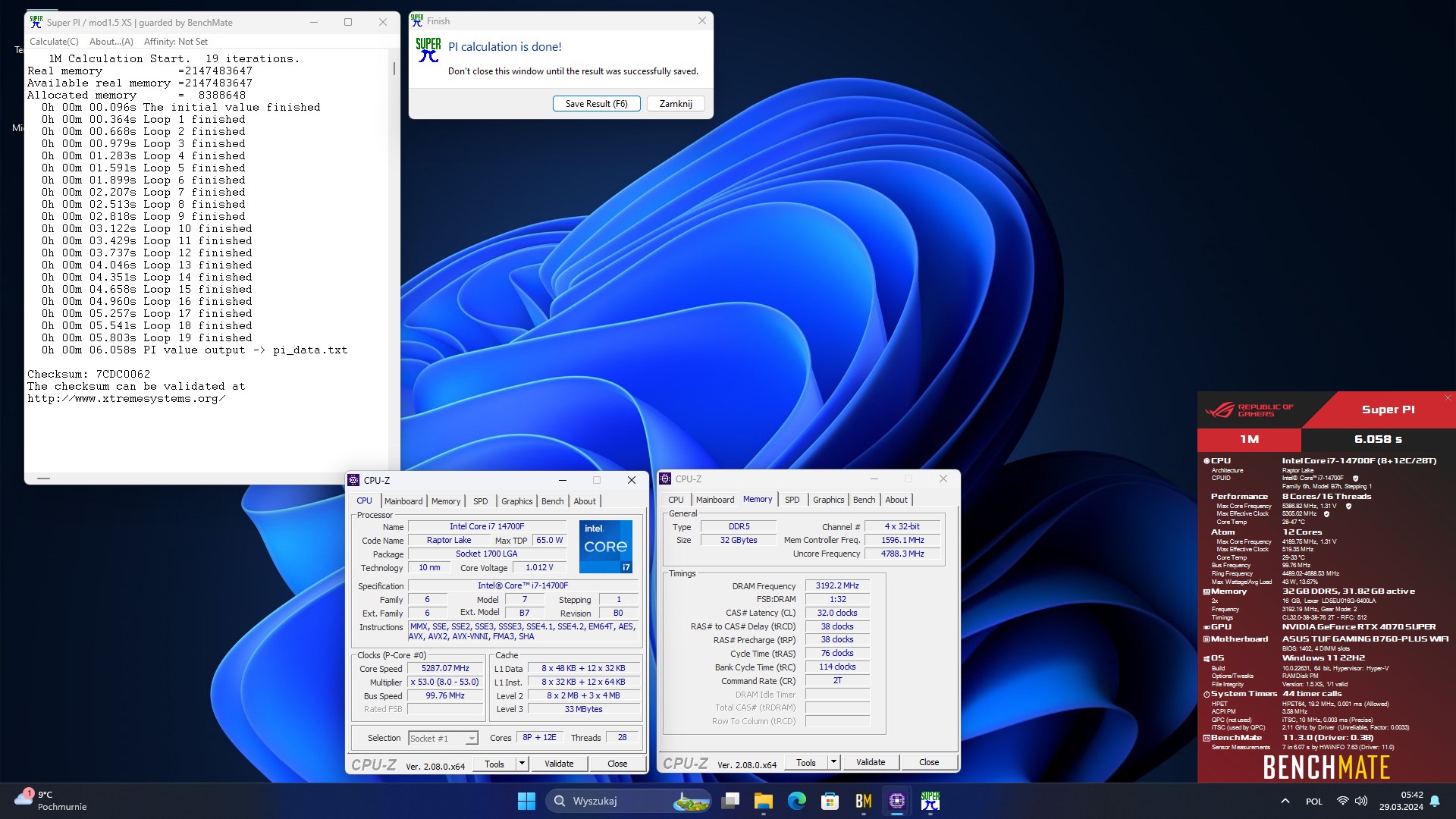Open About tab in left CPU-Z
Image resolution: width=1456 pixels, height=819 pixels.
coord(585,501)
